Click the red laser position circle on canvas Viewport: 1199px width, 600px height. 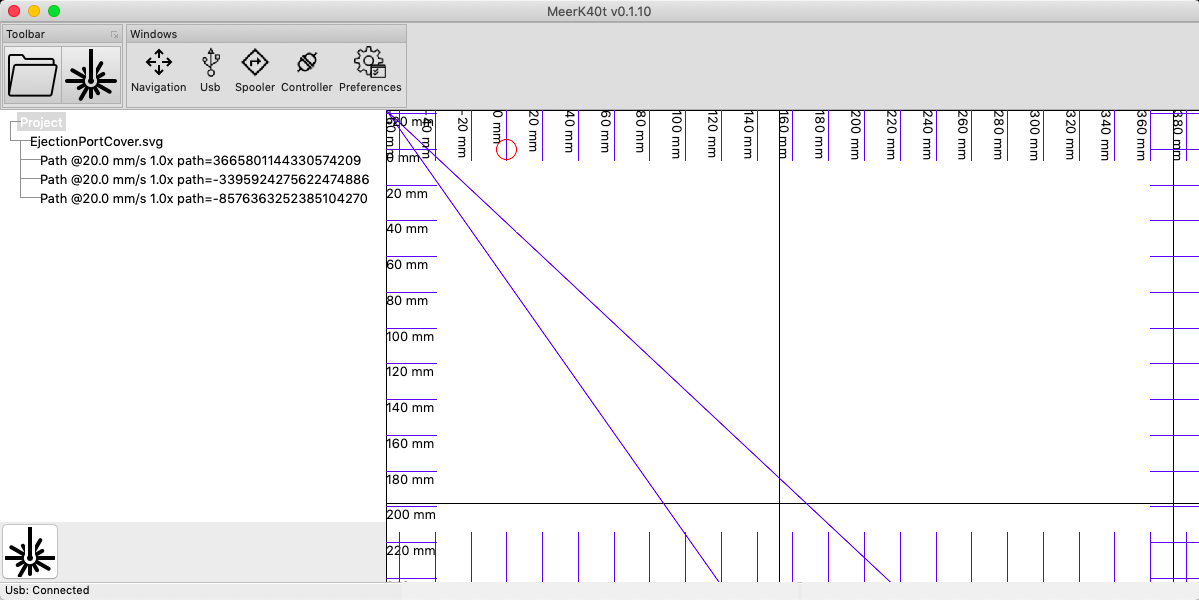pyautogui.click(x=506, y=150)
